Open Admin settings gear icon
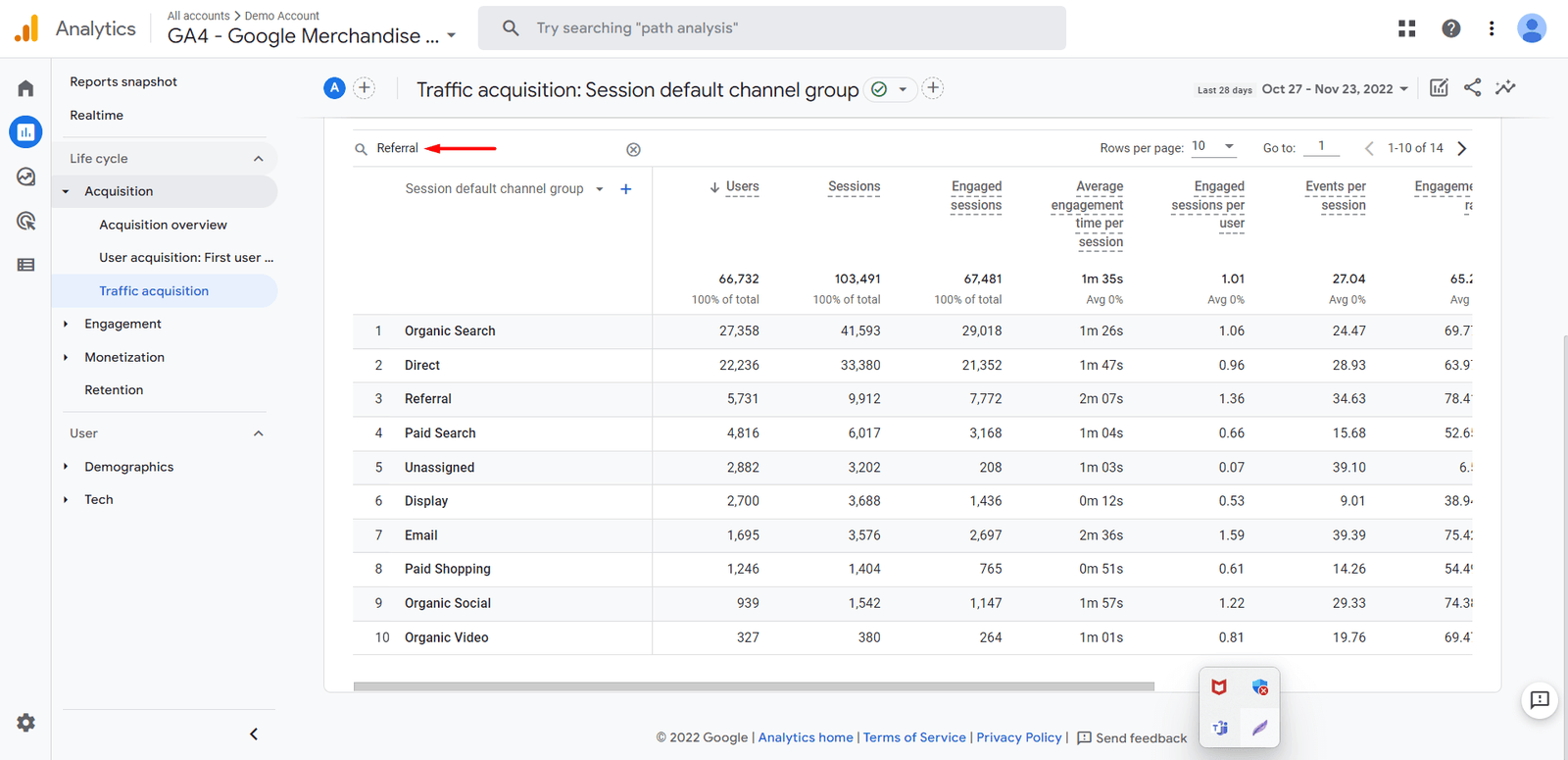This screenshot has width=1568, height=760. coord(25,723)
